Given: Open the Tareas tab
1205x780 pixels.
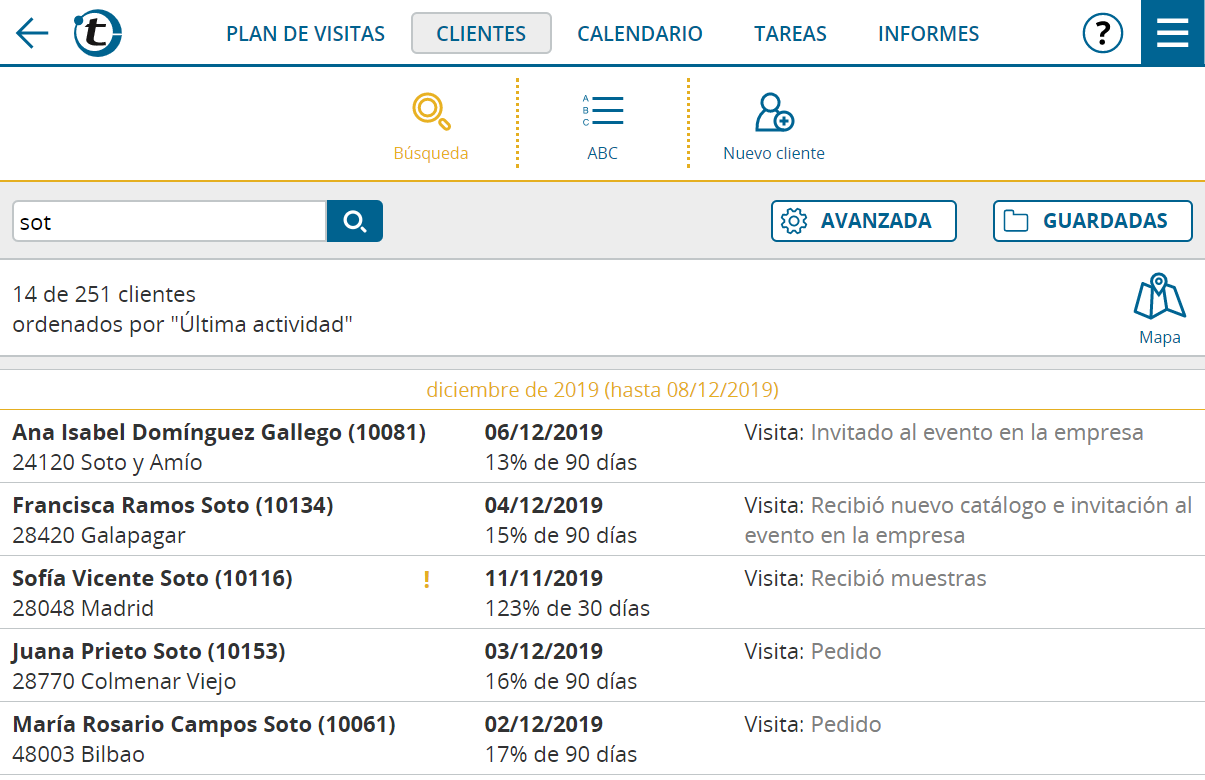Looking at the screenshot, I should 790,33.
